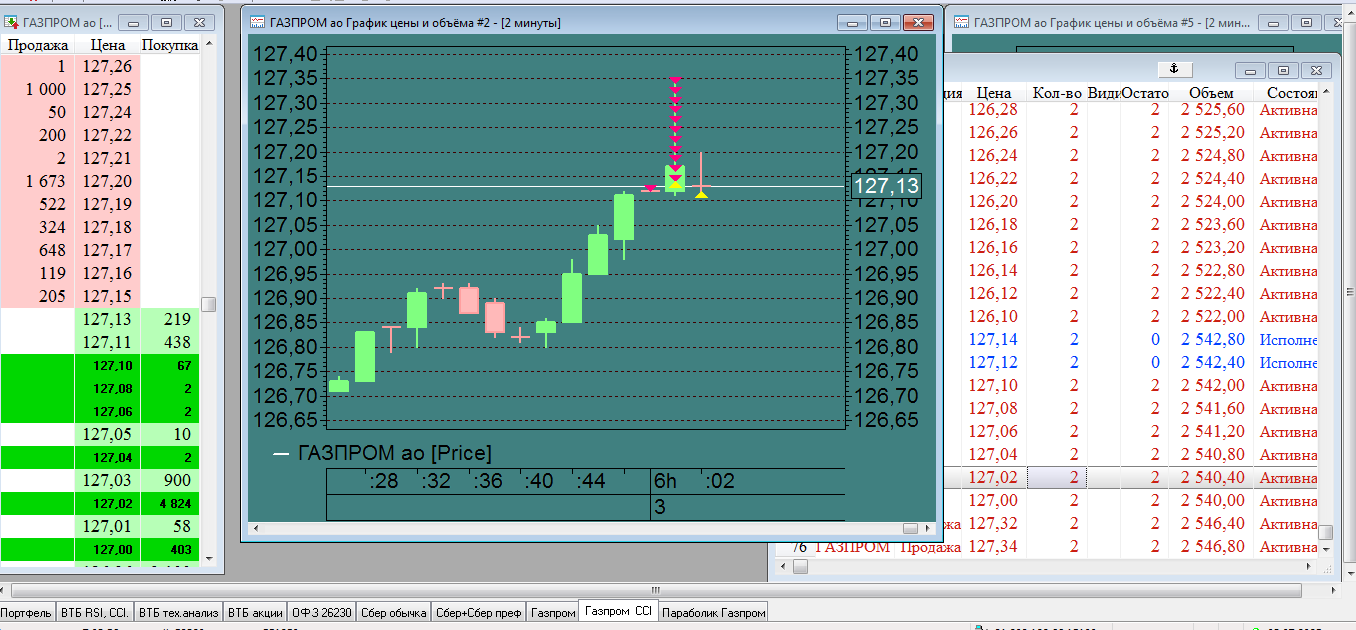Image resolution: width=1356 pixels, height=630 pixels.
Task: Click the chart #5 window title icon
Action: [x=960, y=22]
